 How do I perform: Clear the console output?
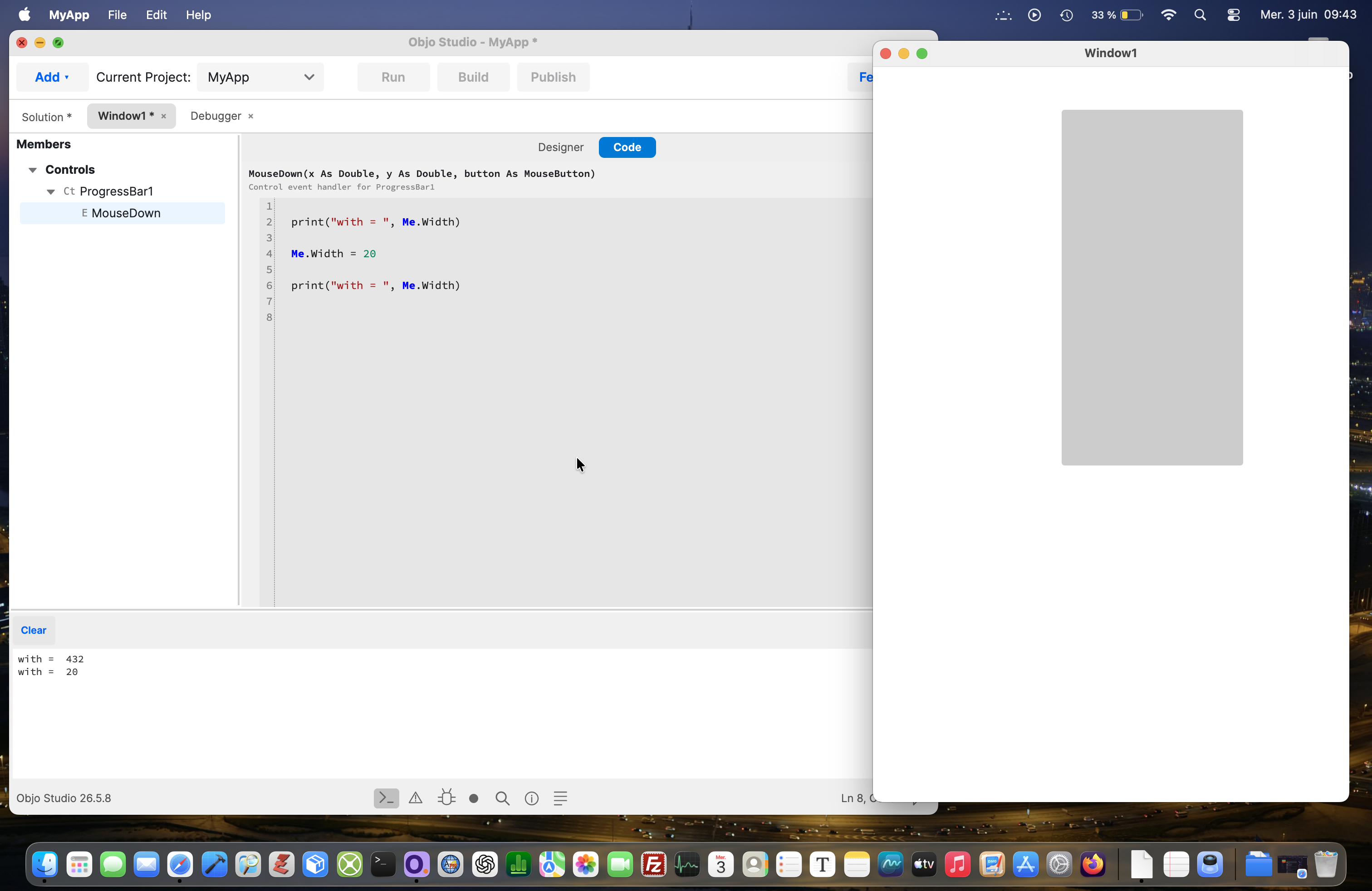coord(34,631)
